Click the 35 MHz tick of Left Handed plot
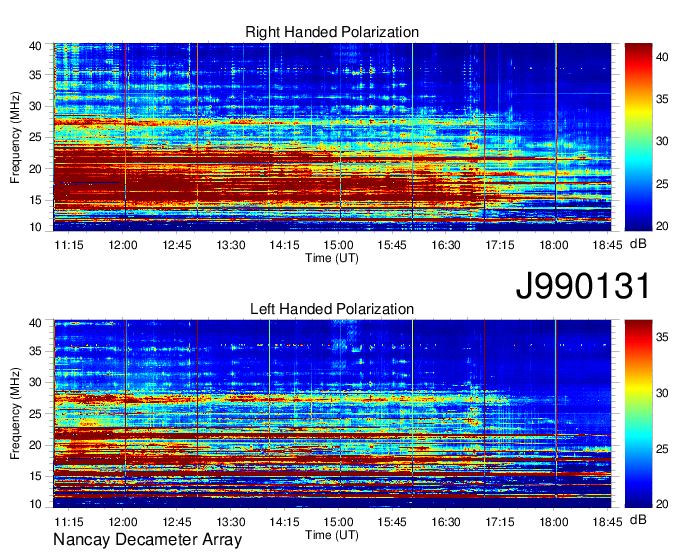Viewport: 680px width, 552px height. tap(35, 351)
